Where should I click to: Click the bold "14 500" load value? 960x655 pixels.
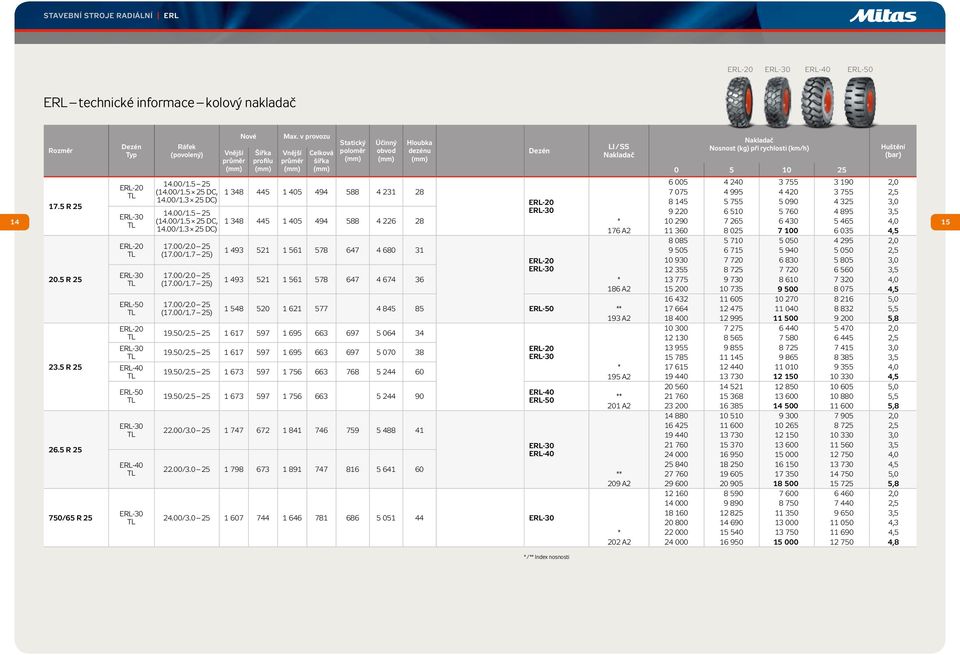(x=786, y=406)
